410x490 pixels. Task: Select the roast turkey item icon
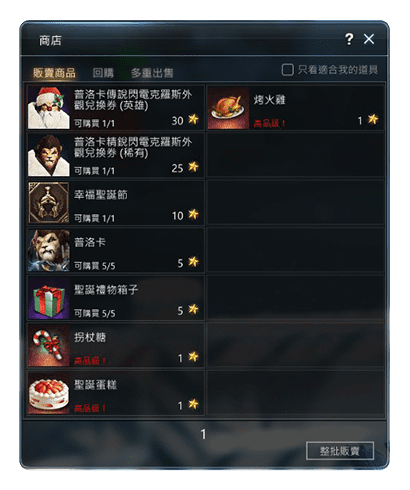(x=228, y=108)
